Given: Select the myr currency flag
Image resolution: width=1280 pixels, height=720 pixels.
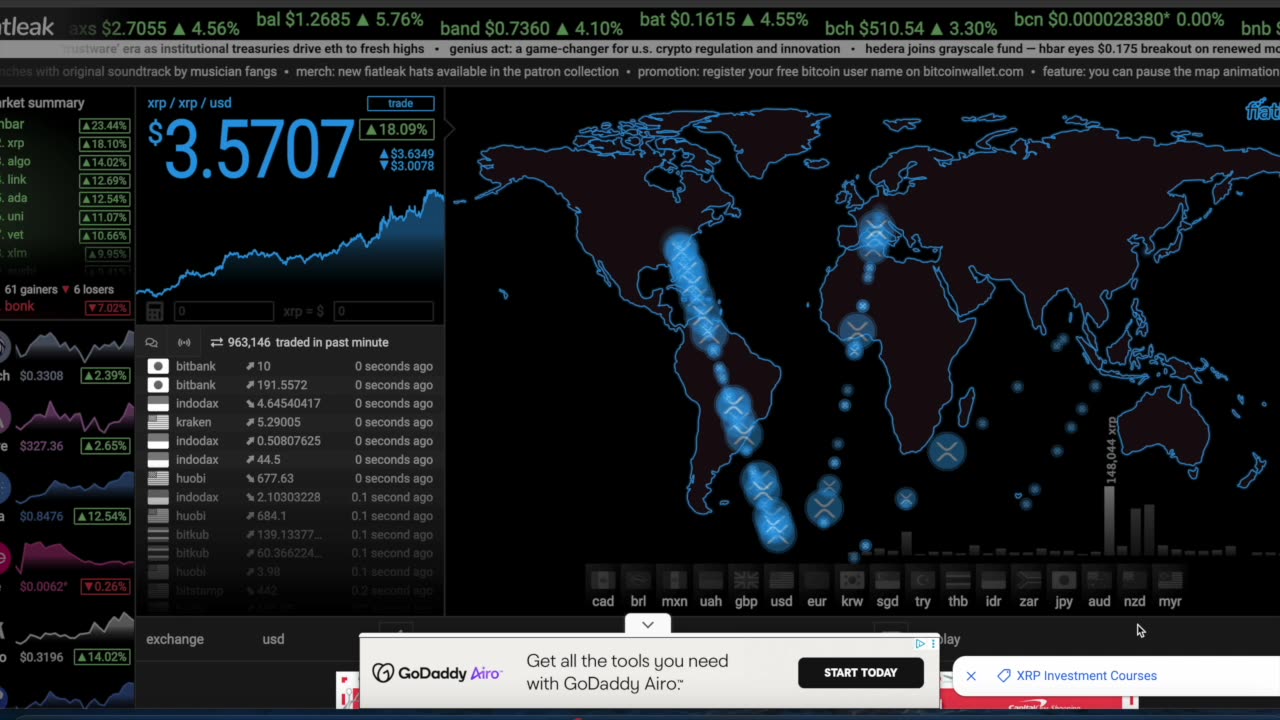Looking at the screenshot, I should (1170, 580).
